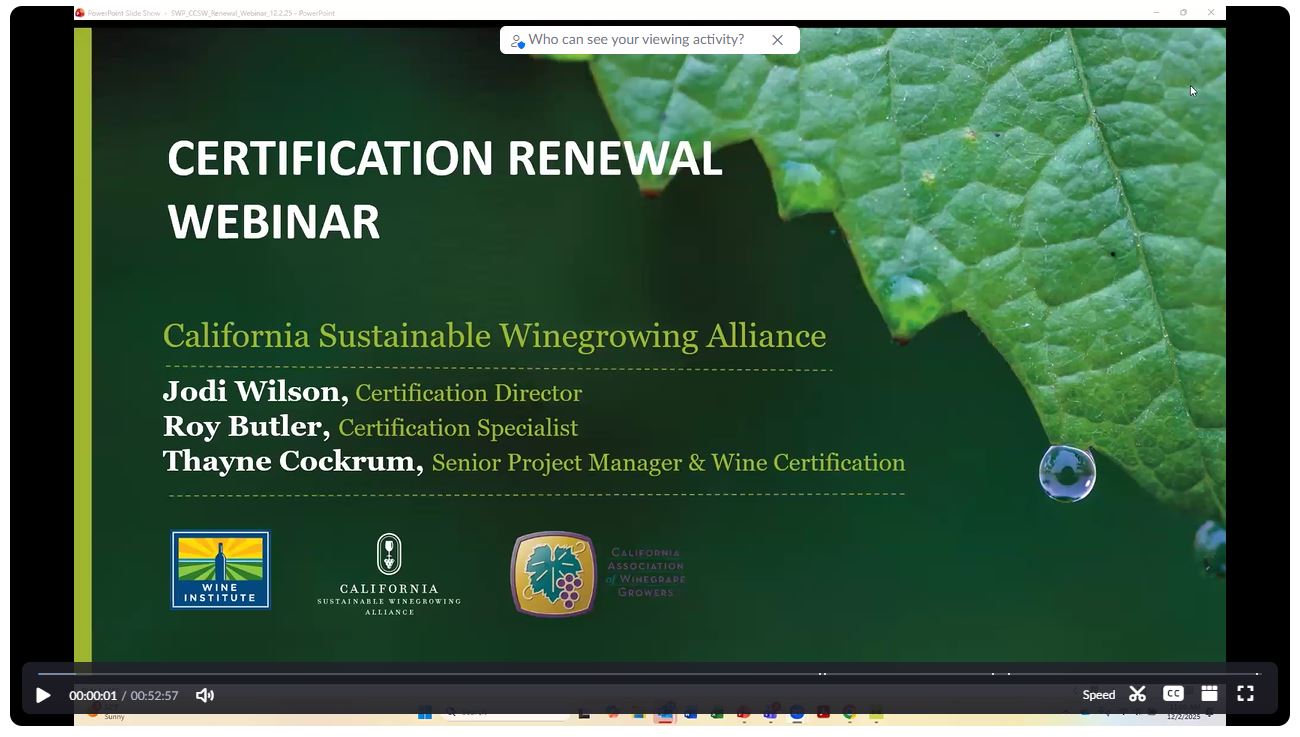Restore the PowerPoint slideshow window
1300x737 pixels.
(x=1183, y=13)
